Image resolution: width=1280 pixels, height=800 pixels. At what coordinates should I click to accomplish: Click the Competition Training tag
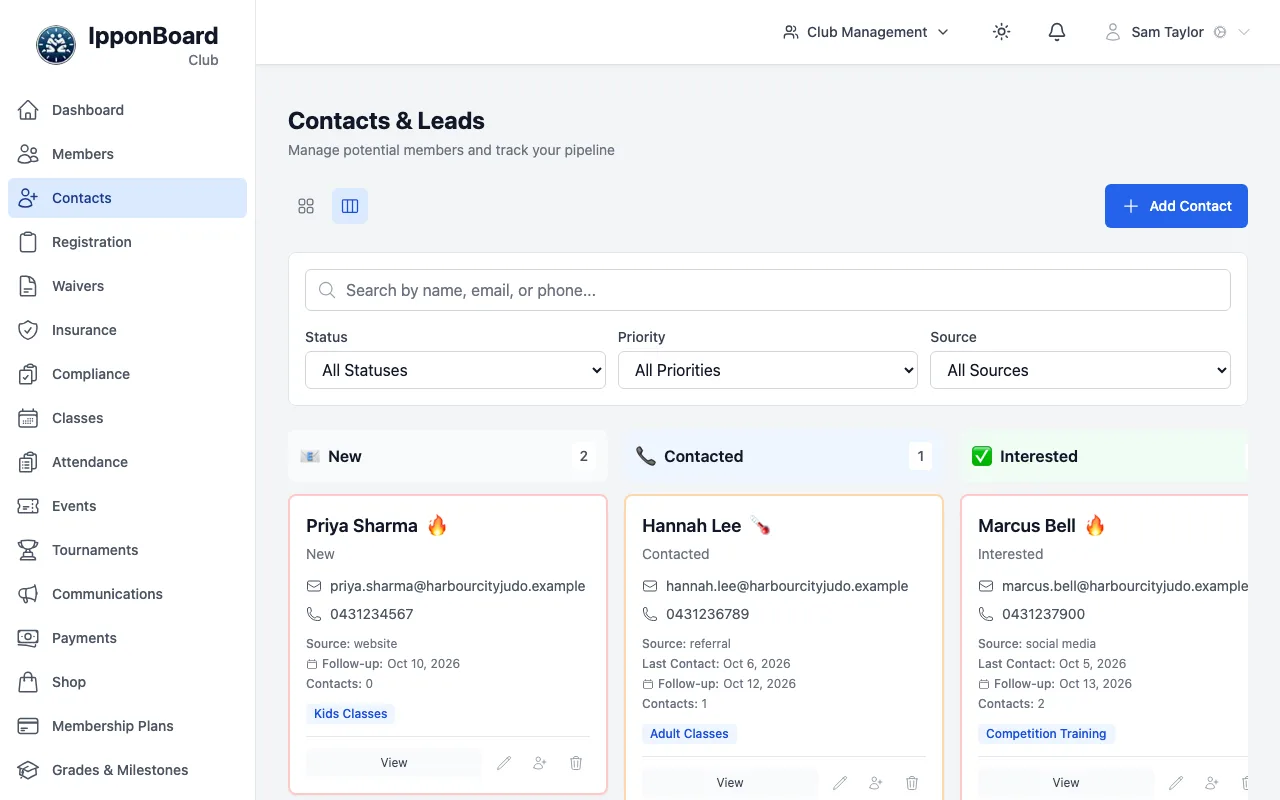click(x=1046, y=734)
